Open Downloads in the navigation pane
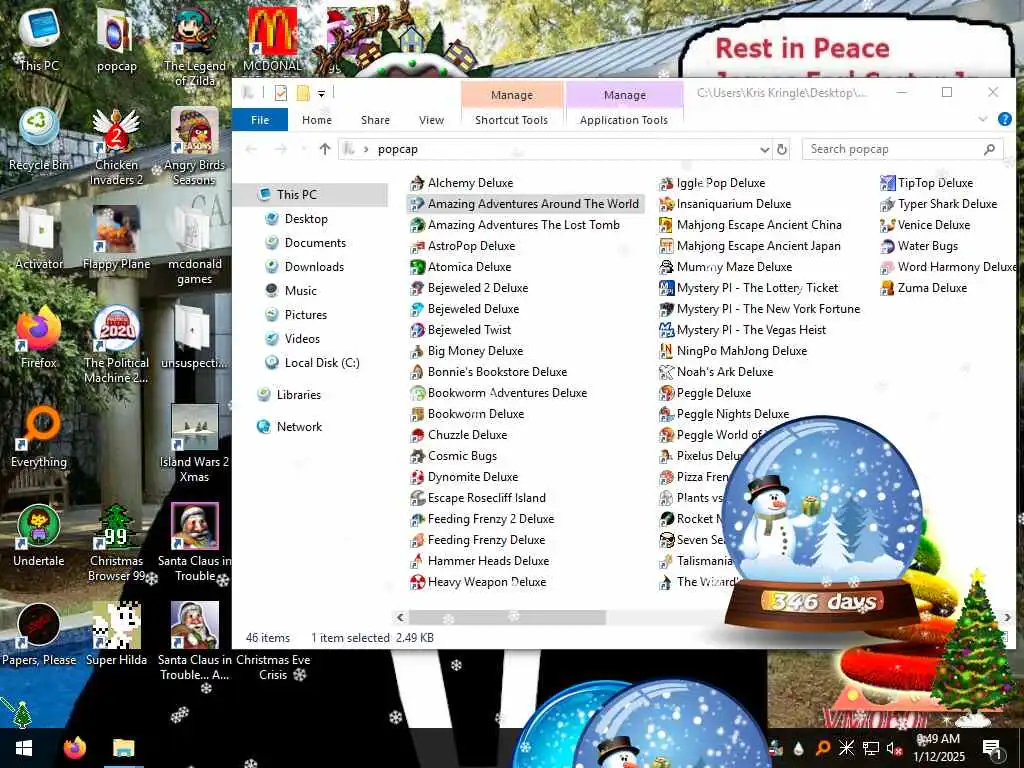Image resolution: width=1024 pixels, height=768 pixels. pyautogui.click(x=314, y=267)
